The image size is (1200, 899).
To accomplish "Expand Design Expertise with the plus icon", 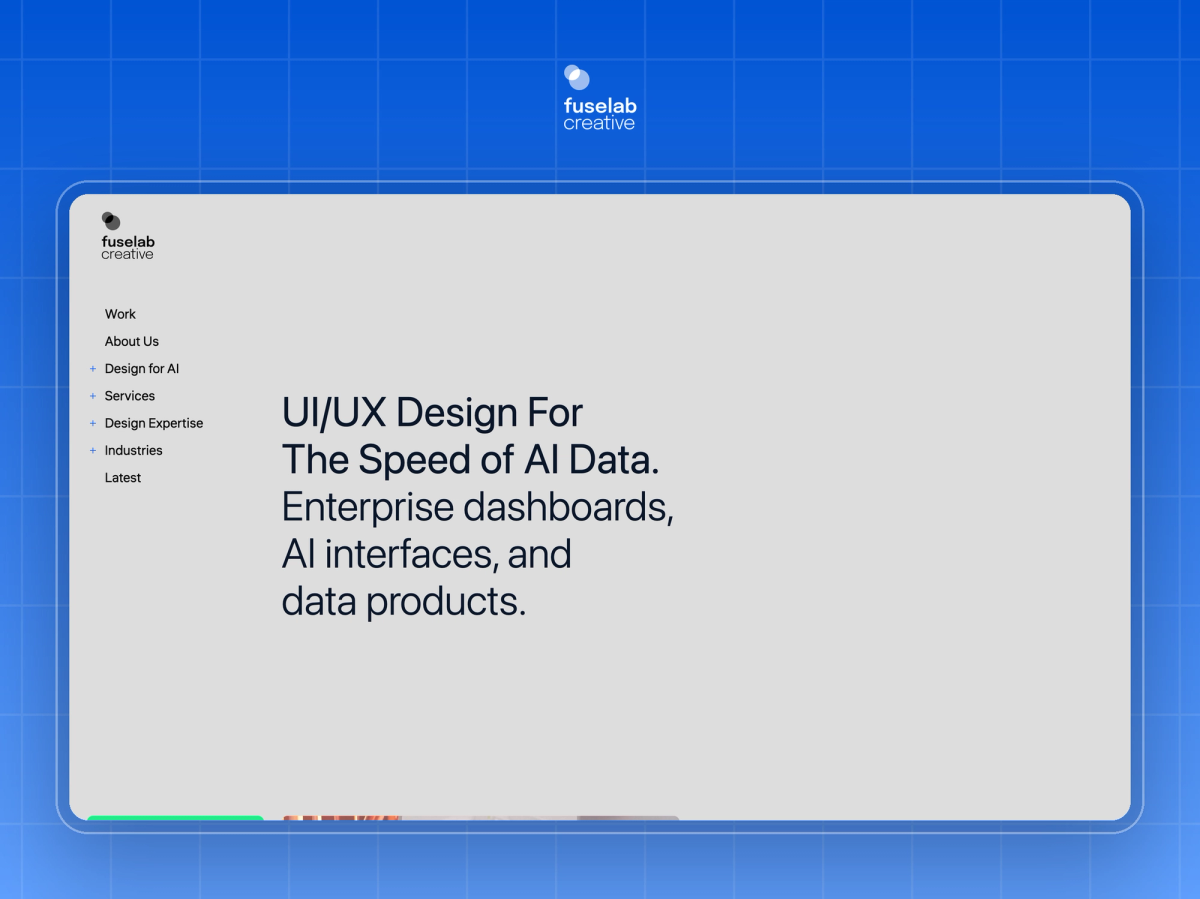I will pos(93,423).
